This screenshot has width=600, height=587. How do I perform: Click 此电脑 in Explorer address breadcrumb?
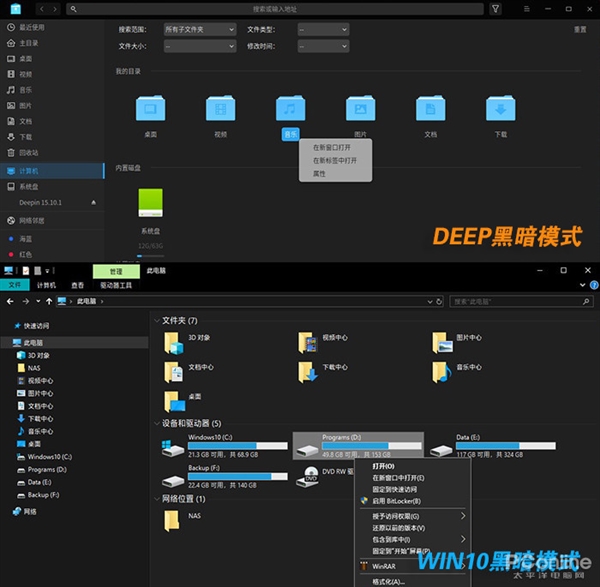click(x=86, y=302)
